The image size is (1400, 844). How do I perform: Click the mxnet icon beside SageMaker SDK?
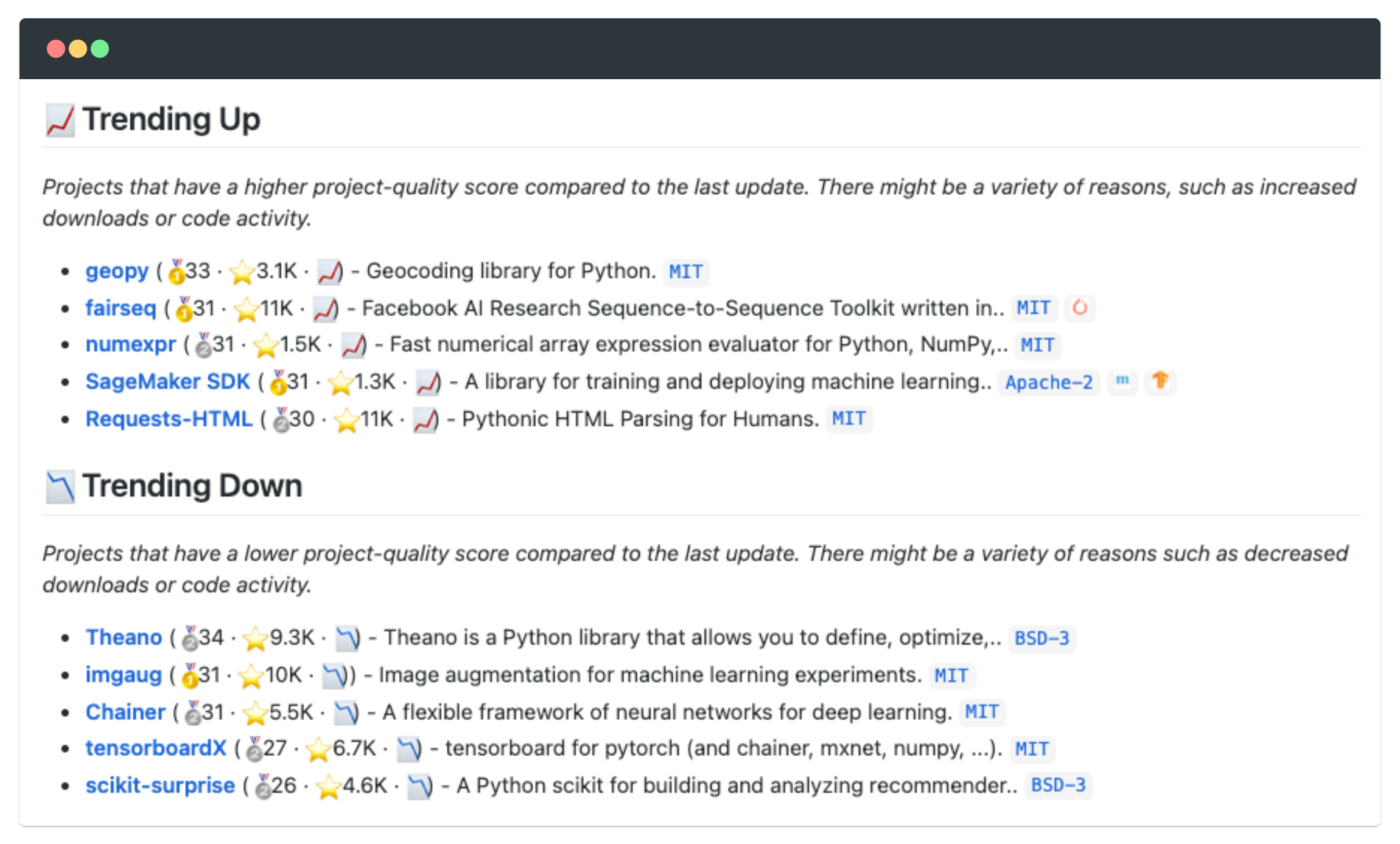click(x=1122, y=381)
